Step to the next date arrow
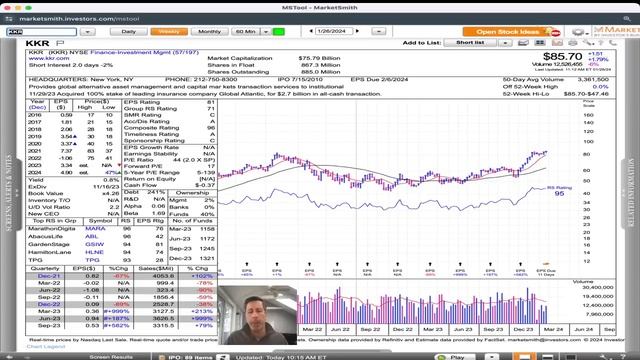 click(x=358, y=31)
